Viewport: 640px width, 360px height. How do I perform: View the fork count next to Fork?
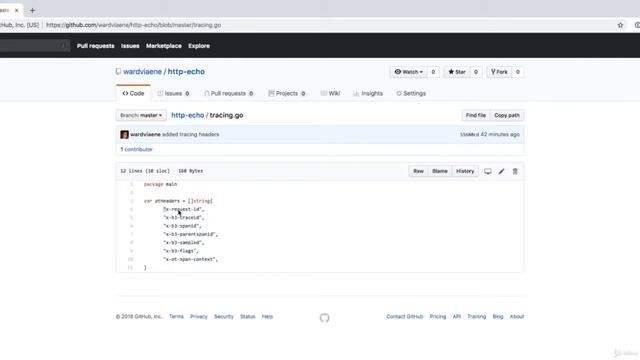pyautogui.click(x=518, y=72)
